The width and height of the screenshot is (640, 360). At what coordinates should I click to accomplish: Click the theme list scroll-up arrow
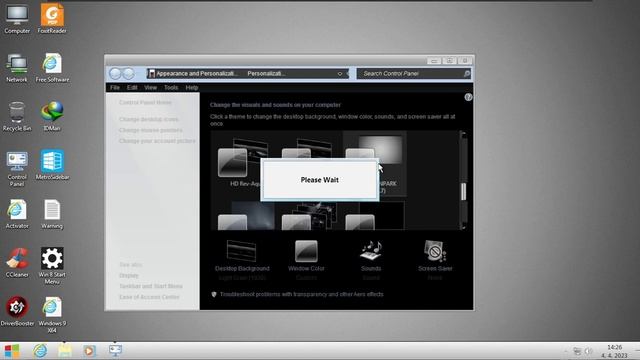(463, 134)
